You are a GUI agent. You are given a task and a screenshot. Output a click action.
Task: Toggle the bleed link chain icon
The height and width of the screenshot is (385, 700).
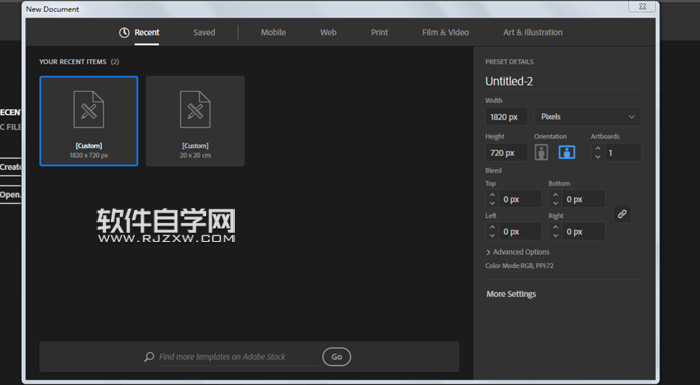click(622, 214)
